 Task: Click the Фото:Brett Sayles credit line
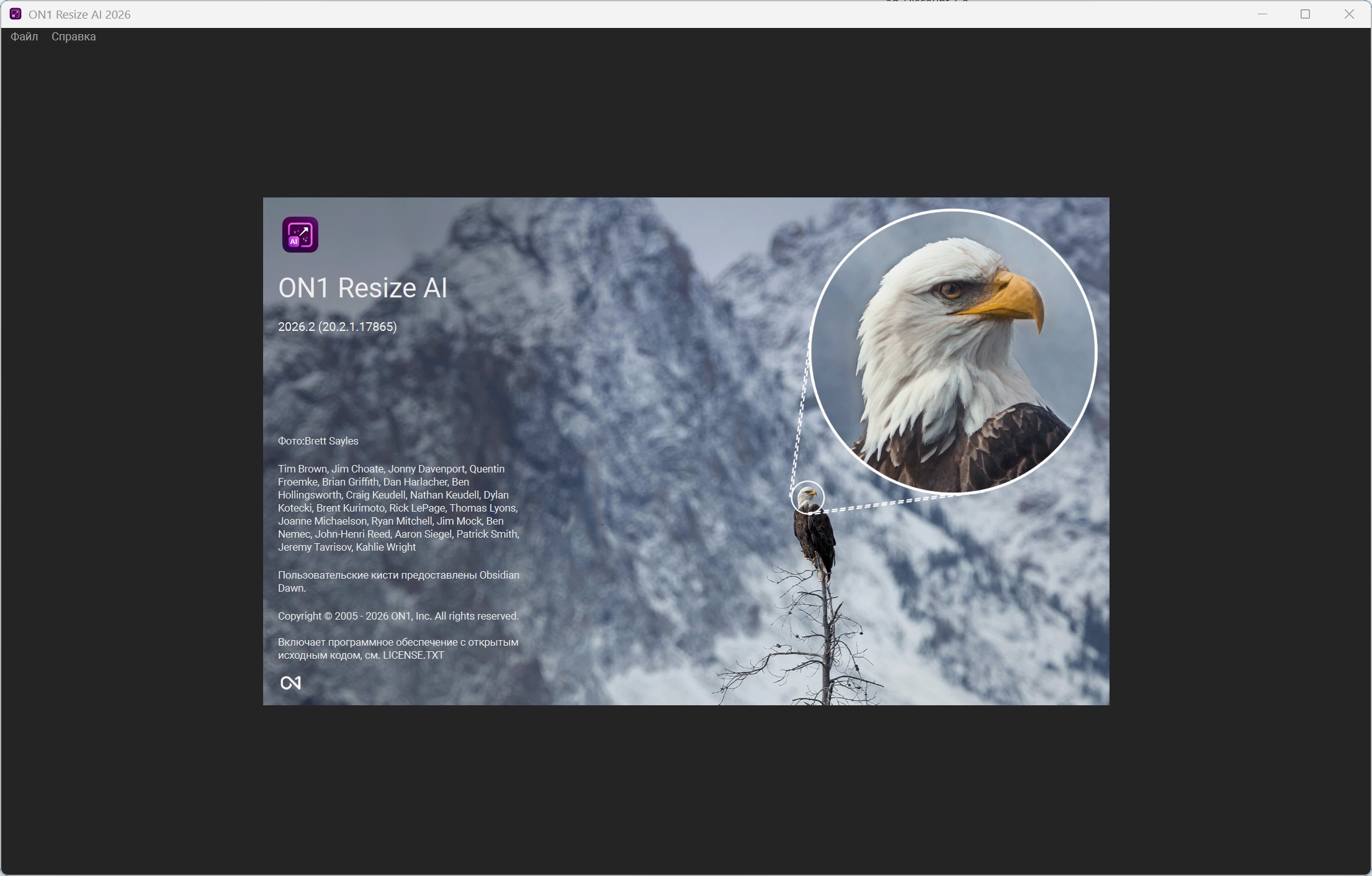pyautogui.click(x=318, y=441)
